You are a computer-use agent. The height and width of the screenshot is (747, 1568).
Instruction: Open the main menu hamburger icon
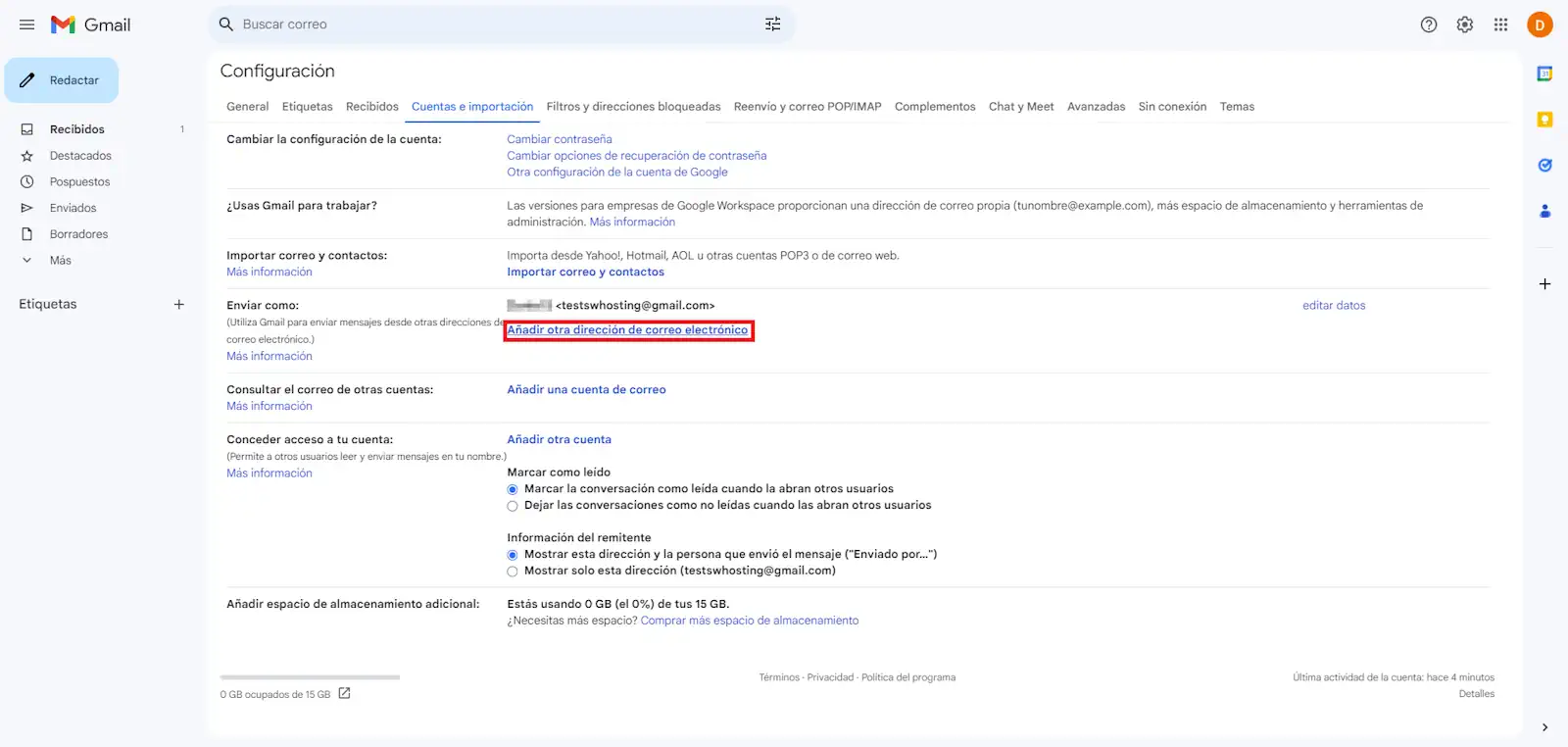[27, 25]
